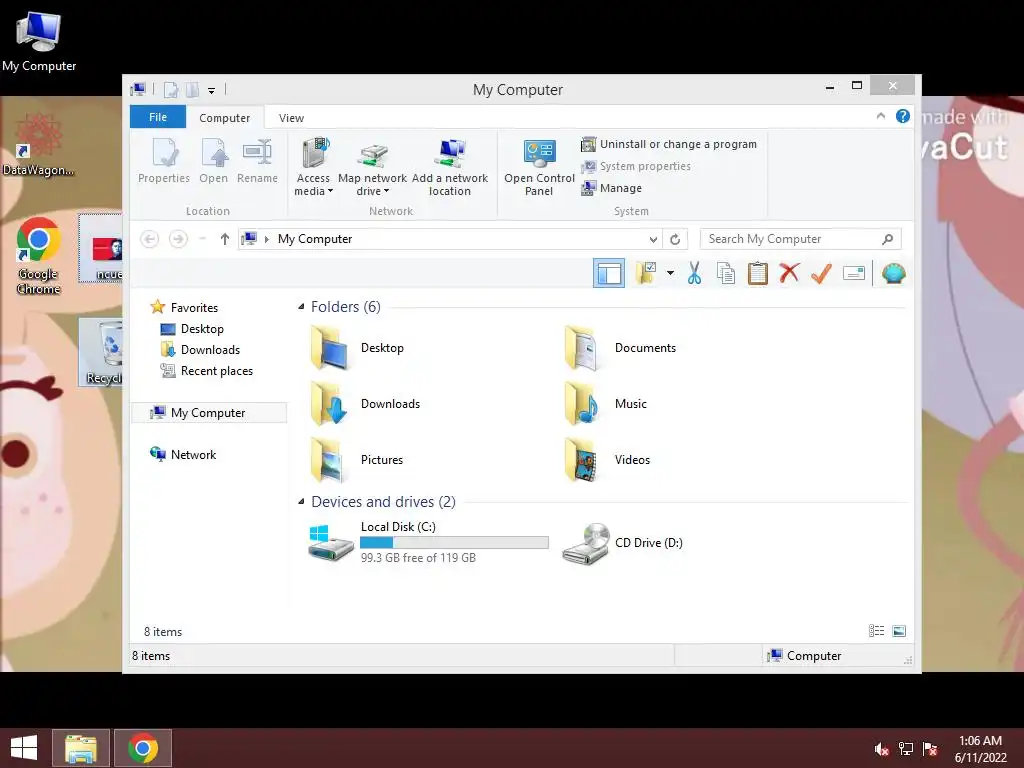The height and width of the screenshot is (768, 1024).
Task: Click the orange checkmark Properties icon
Action: 821,274
